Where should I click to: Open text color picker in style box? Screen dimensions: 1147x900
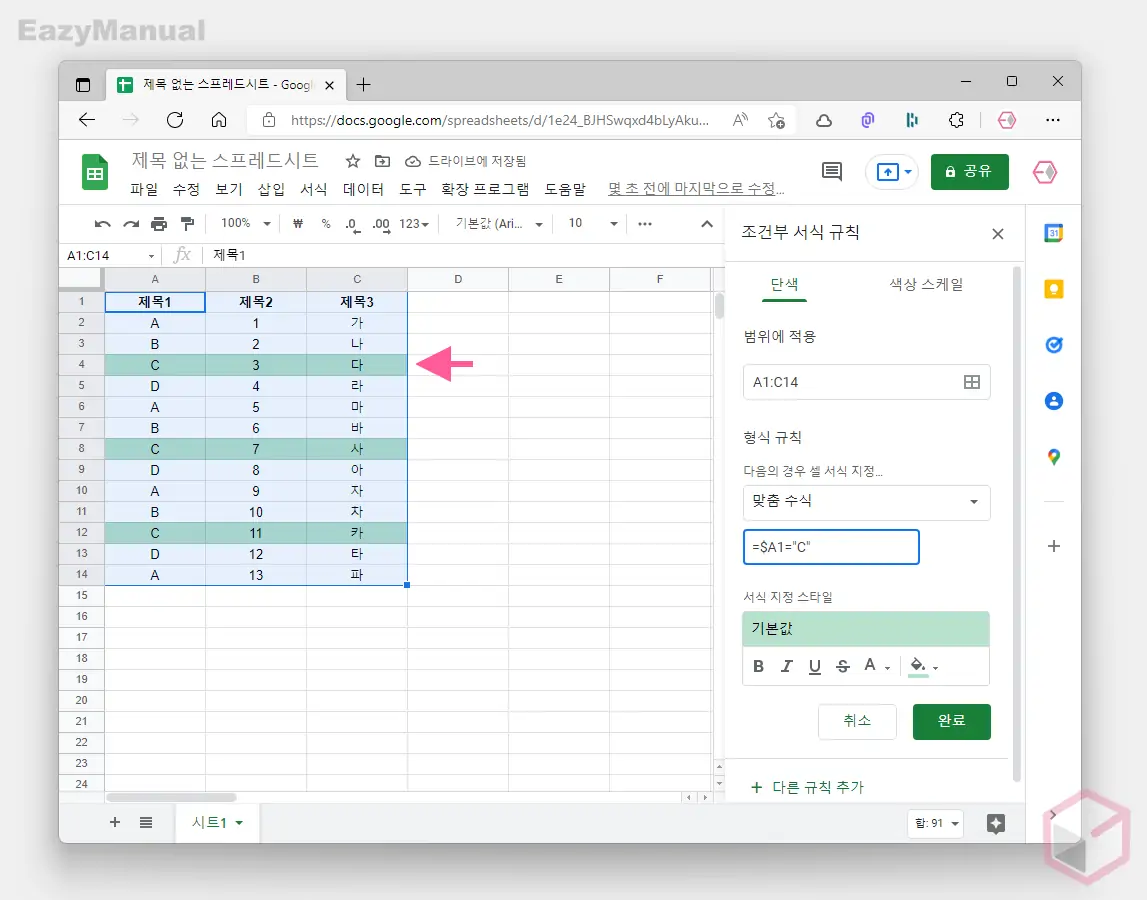point(875,666)
